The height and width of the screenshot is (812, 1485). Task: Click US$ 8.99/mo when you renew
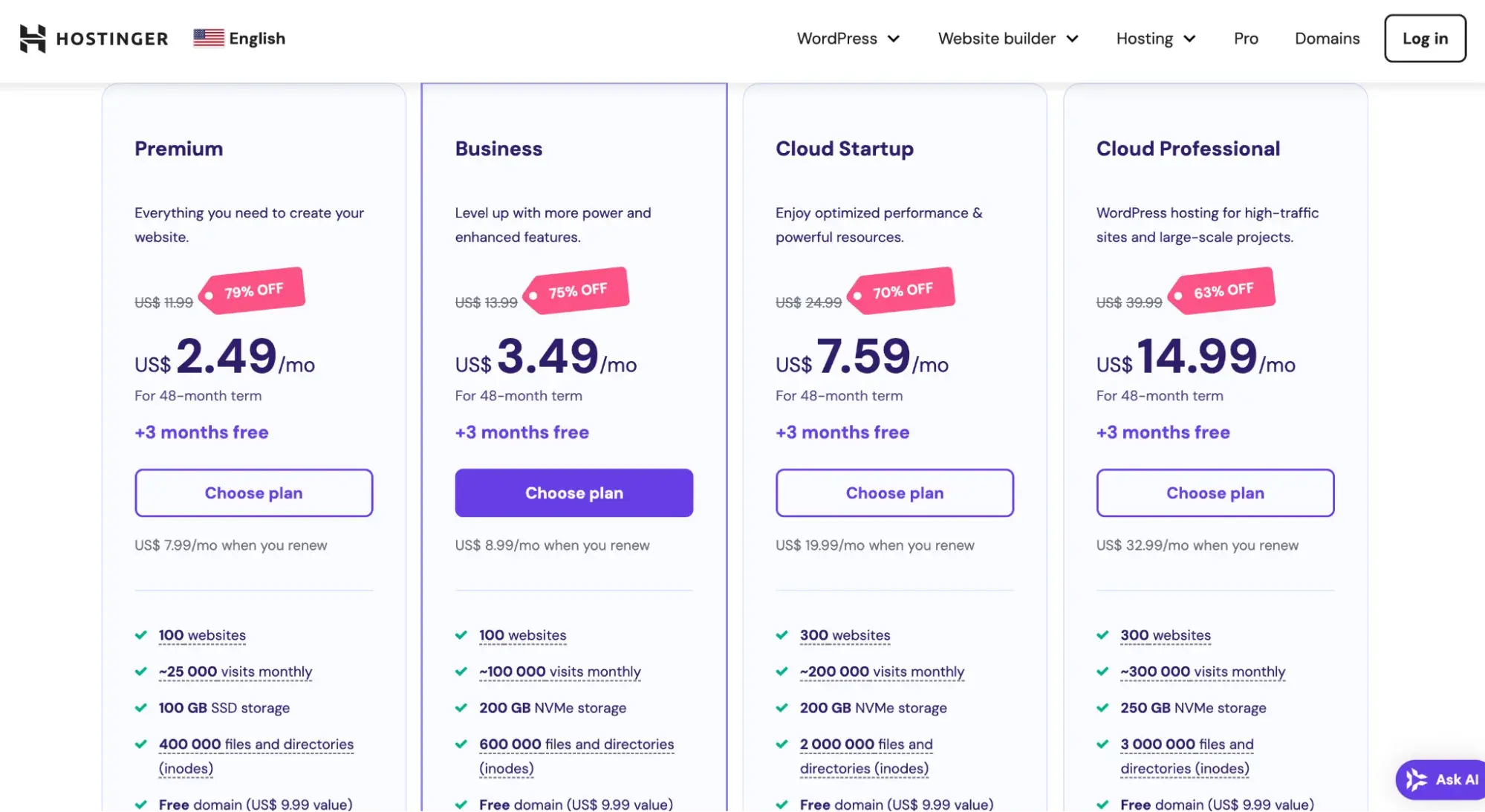[x=552, y=545]
